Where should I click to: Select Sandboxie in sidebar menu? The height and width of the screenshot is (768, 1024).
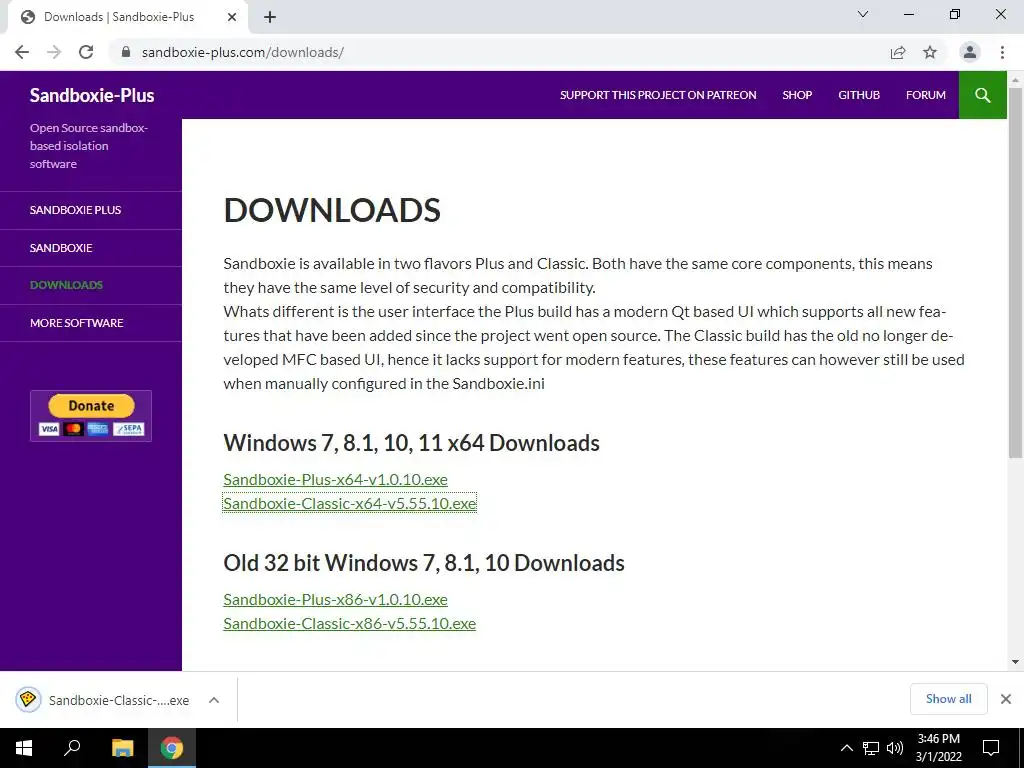click(x=91, y=248)
